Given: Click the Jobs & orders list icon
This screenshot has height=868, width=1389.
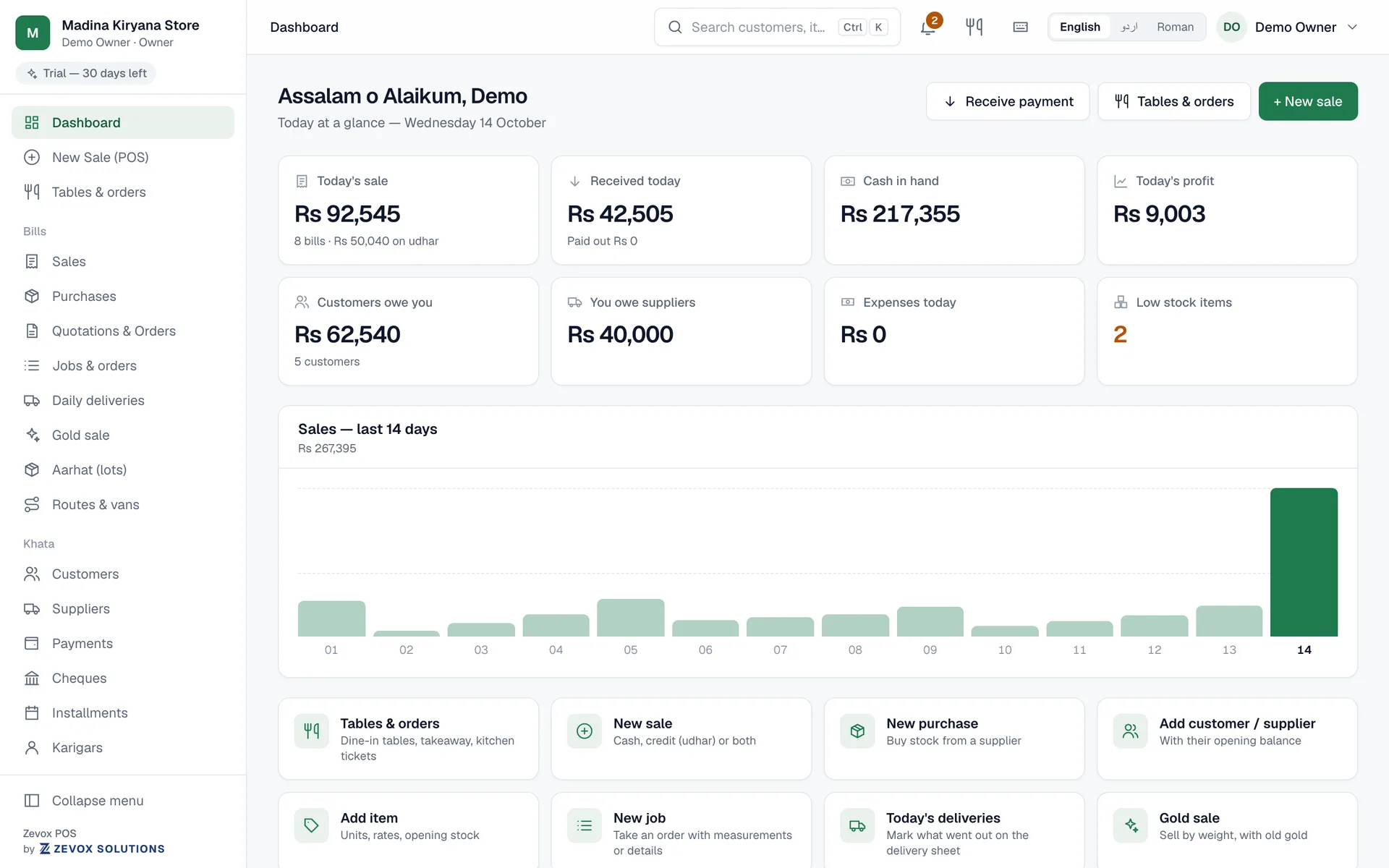Looking at the screenshot, I should tap(32, 365).
